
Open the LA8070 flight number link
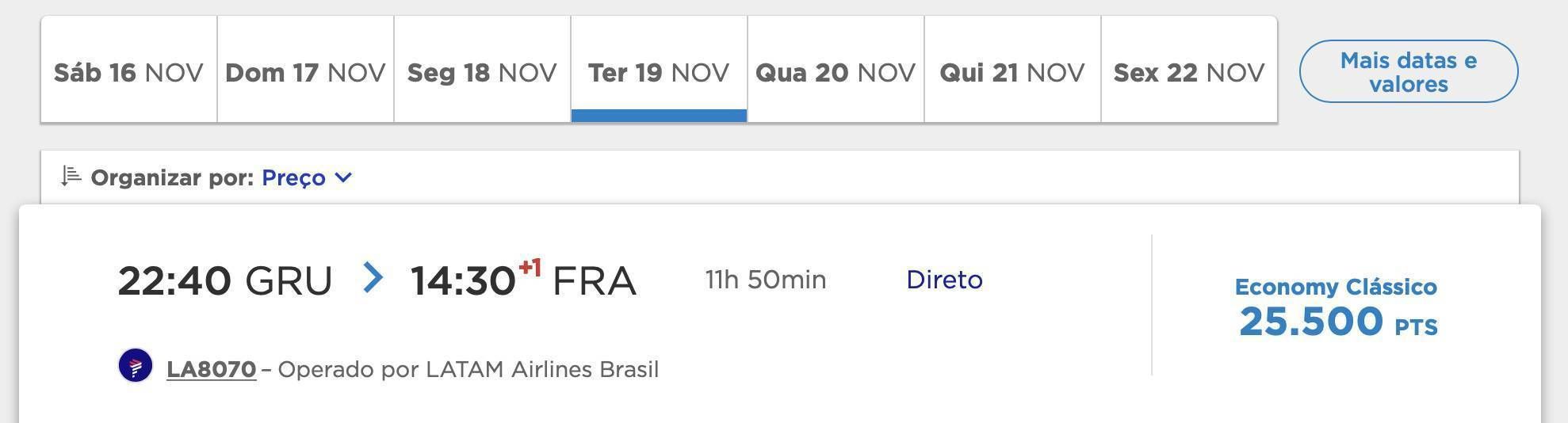tap(211, 369)
